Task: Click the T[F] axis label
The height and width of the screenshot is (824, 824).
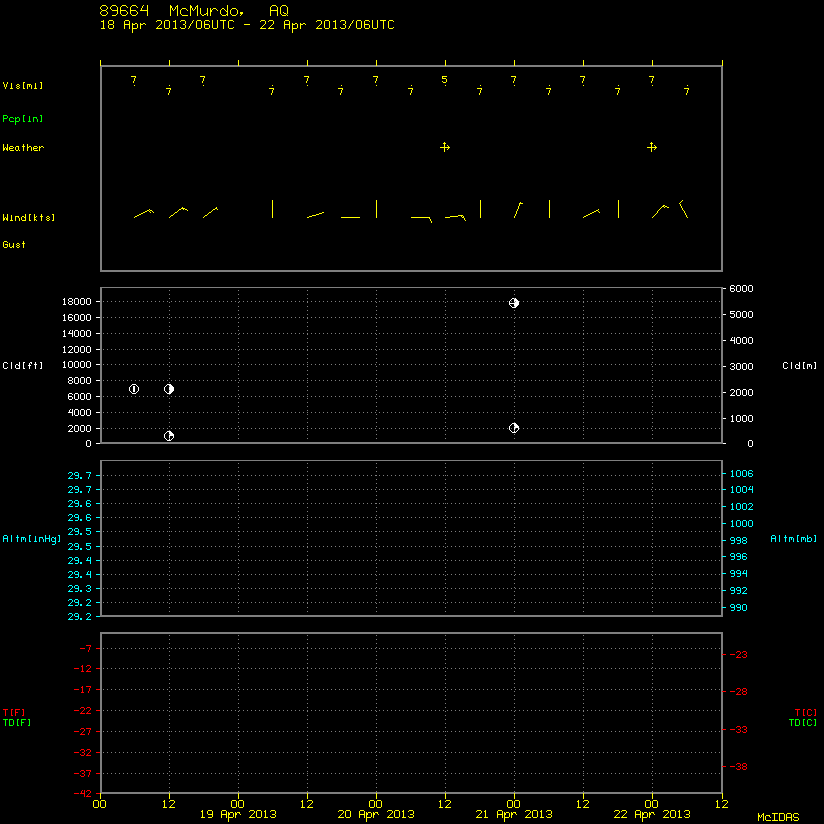Action: 14,713
